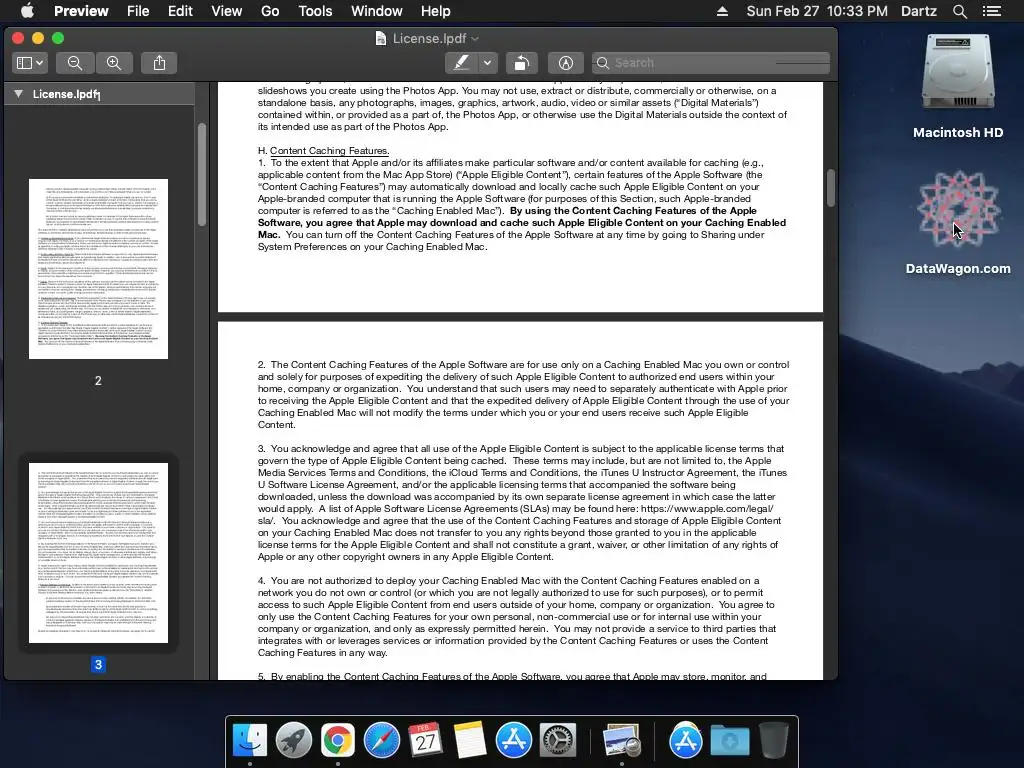This screenshot has width=1024, height=768.
Task: Click the Dartz user name menu
Action: [919, 11]
